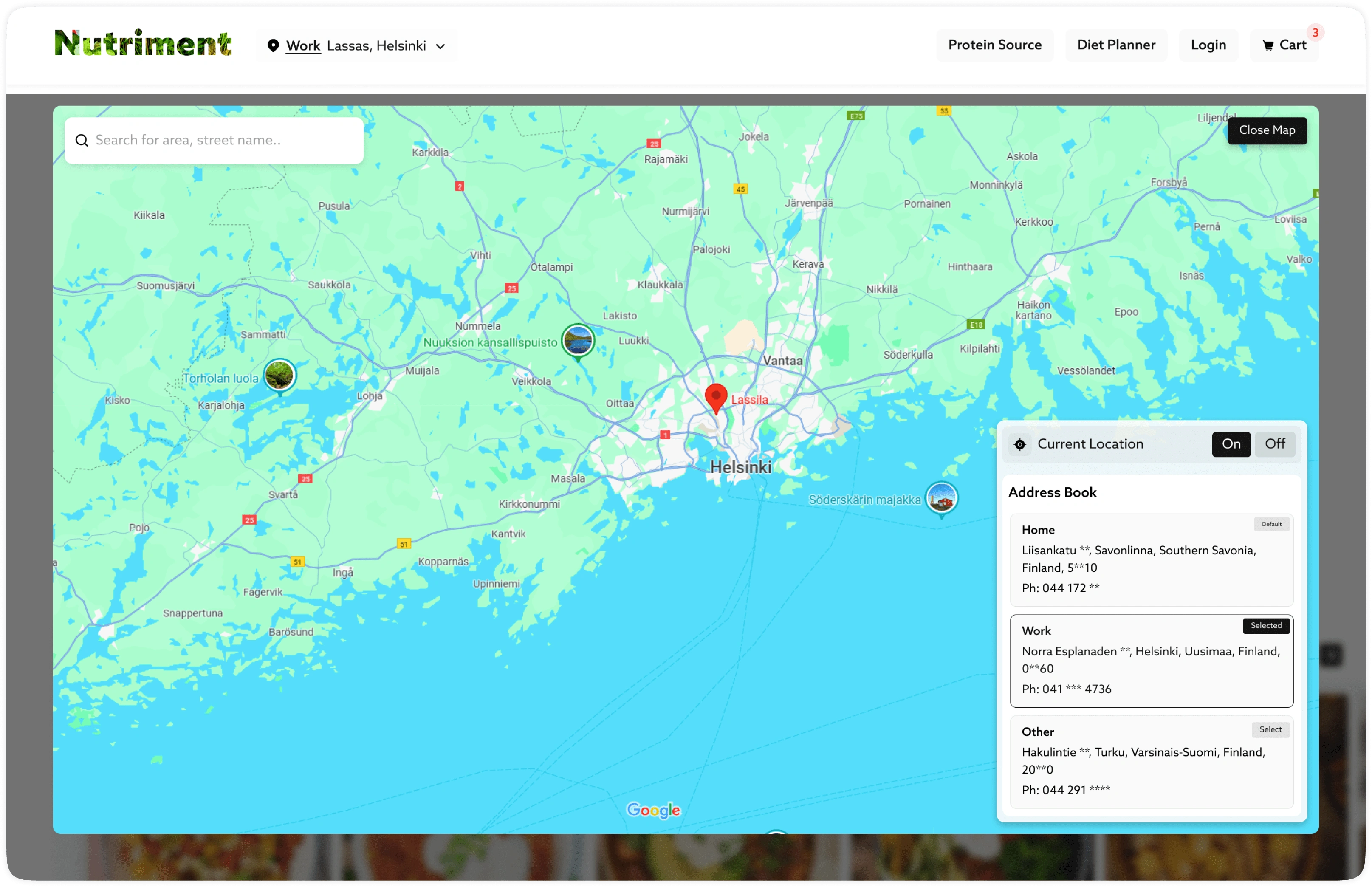Turn current location On
1372x887 pixels.
[x=1231, y=444]
